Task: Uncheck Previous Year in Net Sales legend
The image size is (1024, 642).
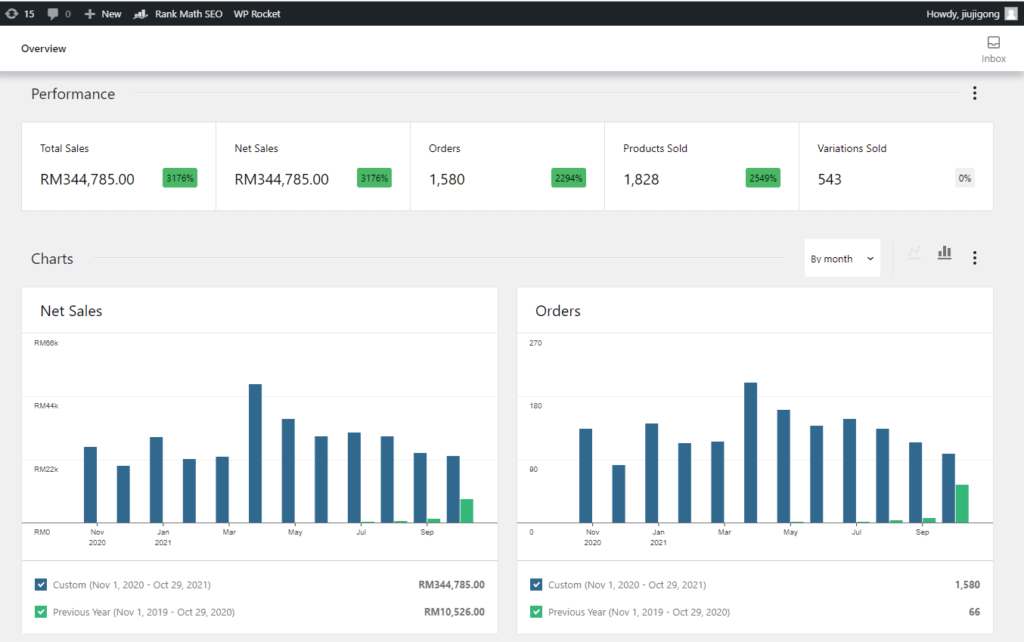Action: [x=41, y=612]
